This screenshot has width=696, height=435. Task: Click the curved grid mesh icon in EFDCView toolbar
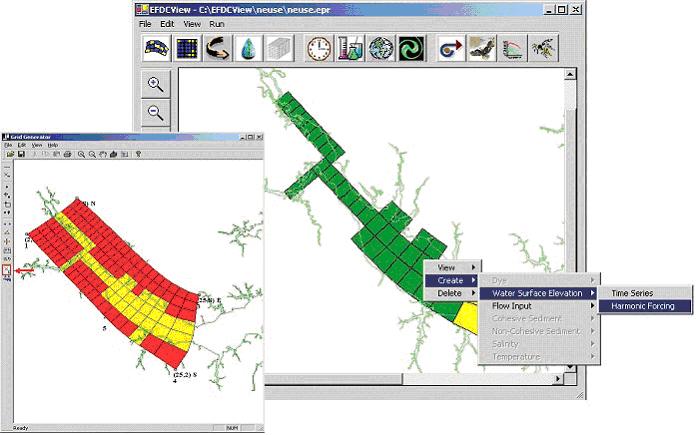click(x=157, y=48)
